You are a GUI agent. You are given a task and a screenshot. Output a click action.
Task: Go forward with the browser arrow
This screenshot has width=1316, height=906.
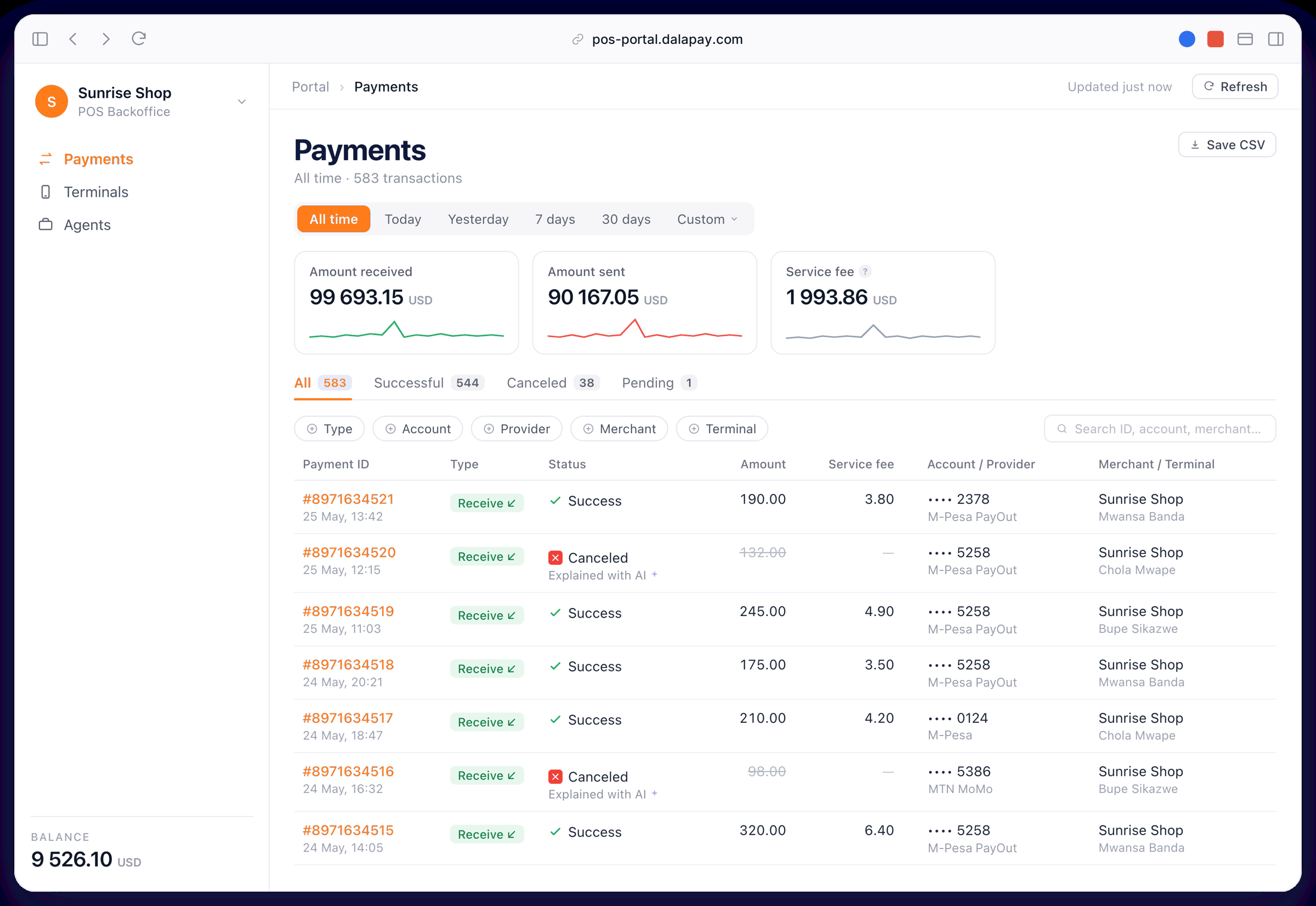106,39
